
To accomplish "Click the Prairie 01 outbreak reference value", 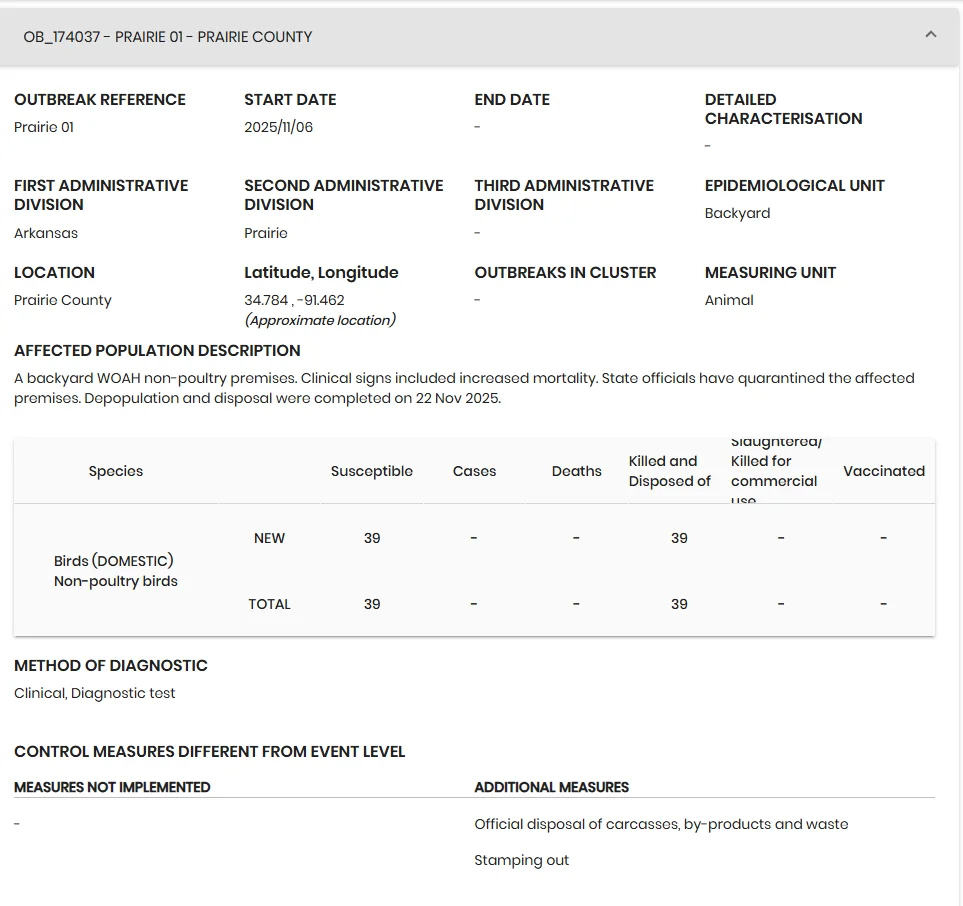I will pyautogui.click(x=44, y=127).
